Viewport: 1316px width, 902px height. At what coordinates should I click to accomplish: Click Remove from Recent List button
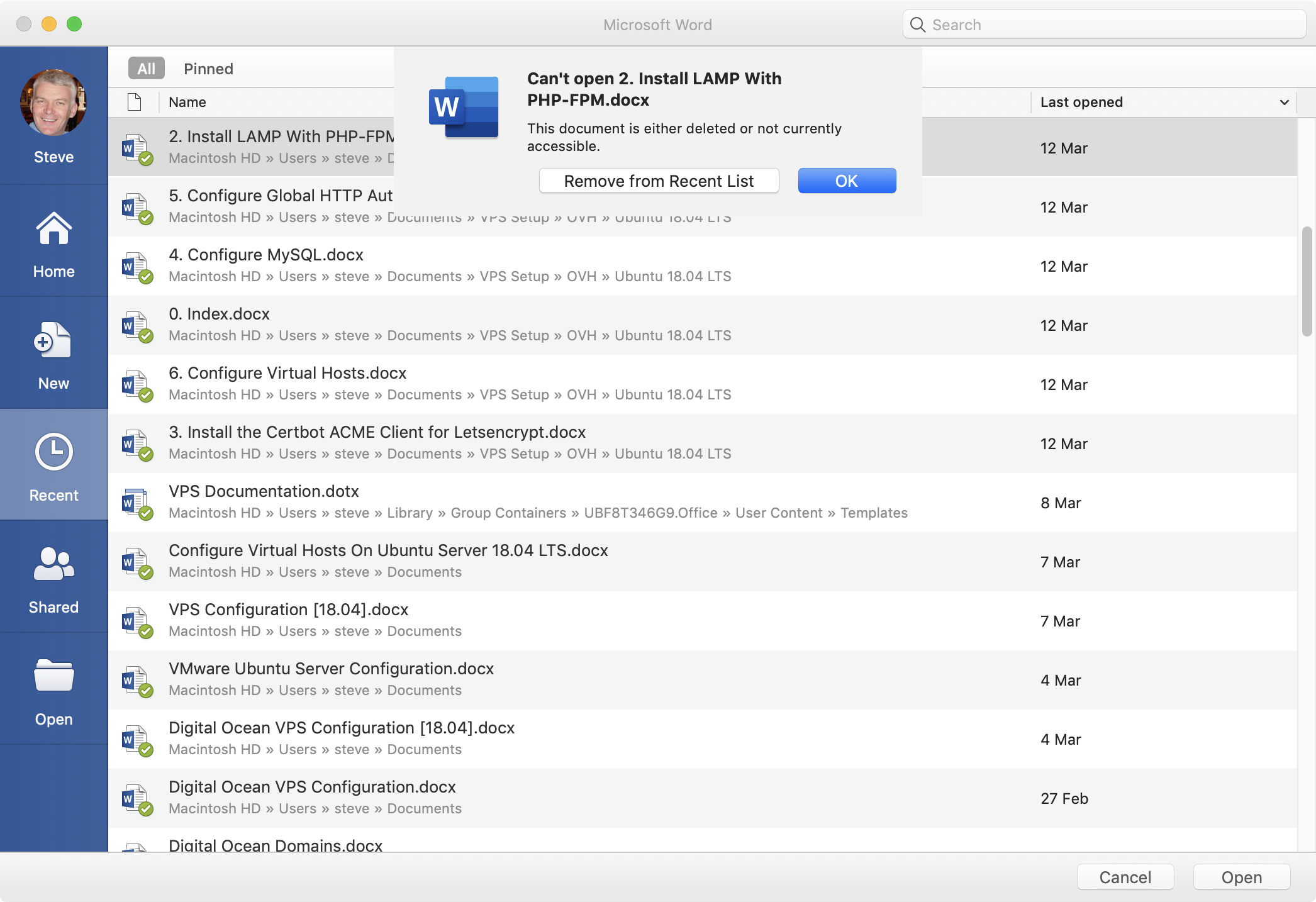pos(659,181)
